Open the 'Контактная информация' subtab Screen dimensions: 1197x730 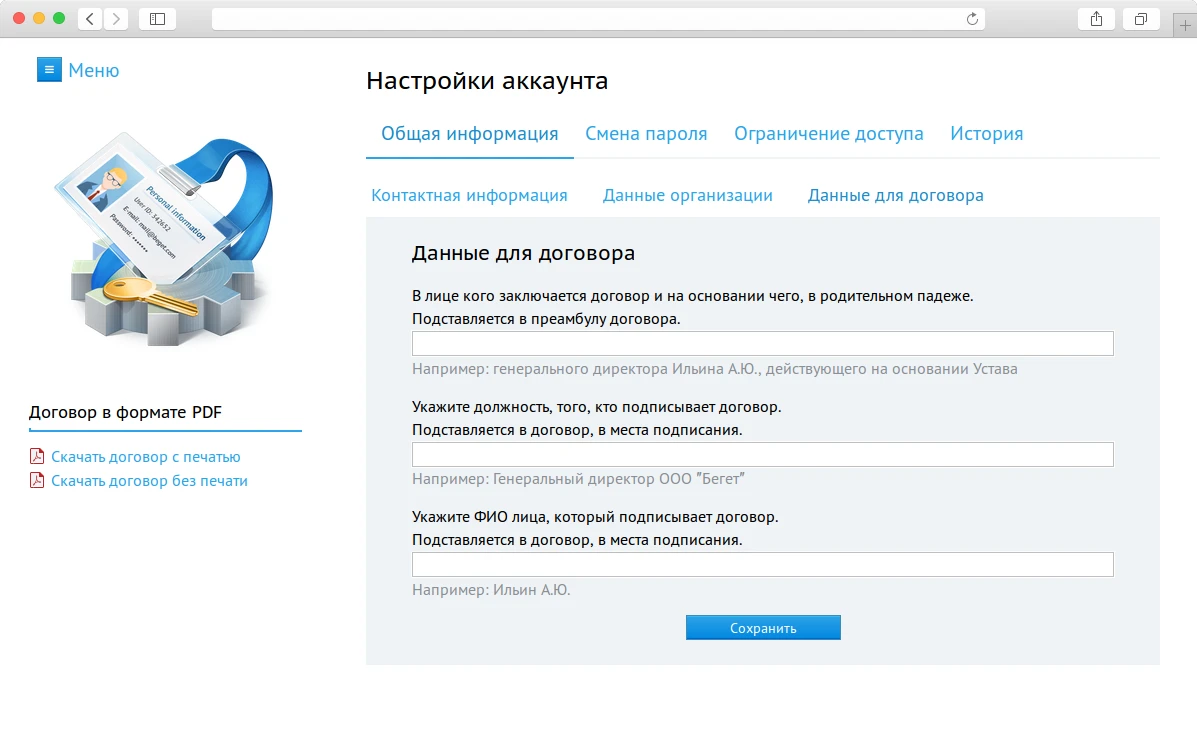point(470,195)
